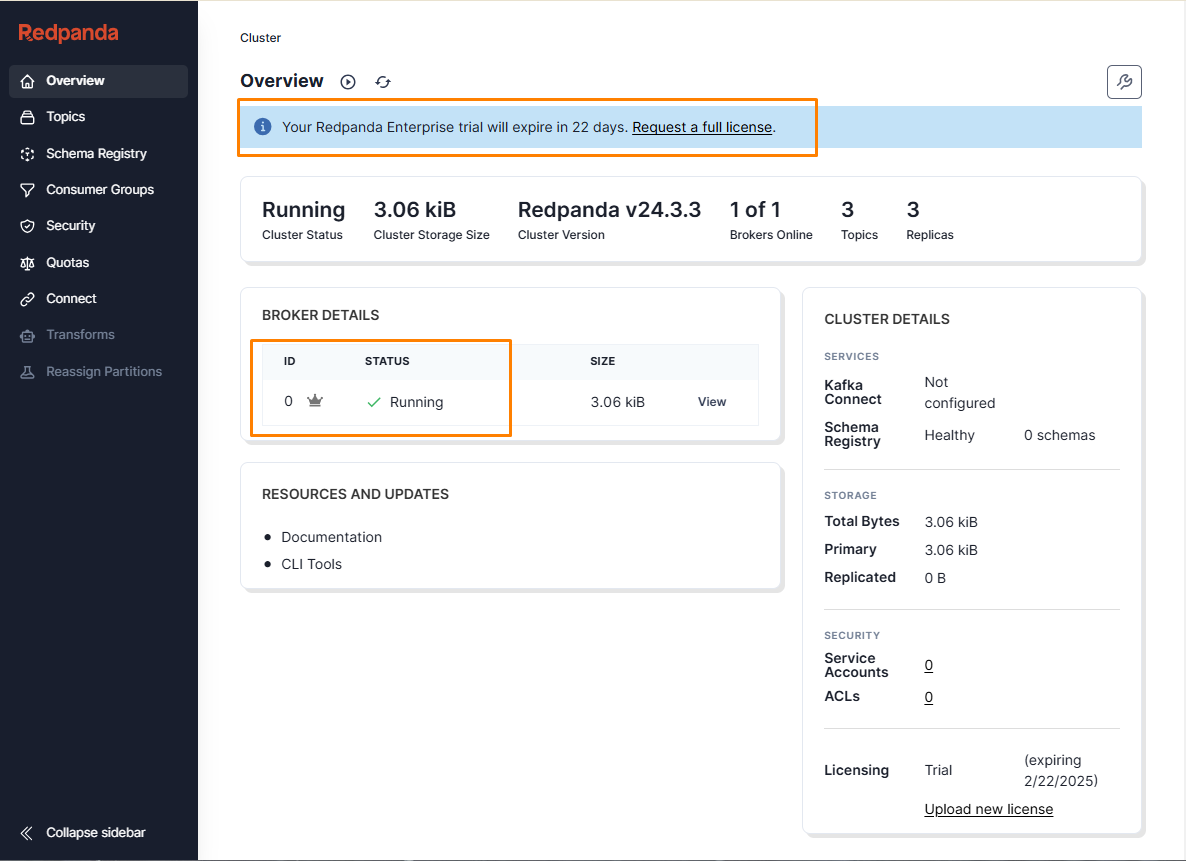The width and height of the screenshot is (1186, 861).
Task: Open Reassign Partitions in sidebar
Action: pyautogui.click(x=98, y=372)
